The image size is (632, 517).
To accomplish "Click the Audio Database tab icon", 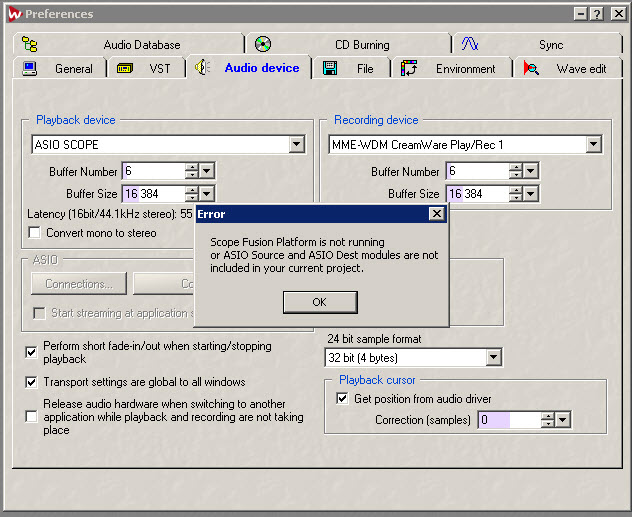I will (x=30, y=45).
